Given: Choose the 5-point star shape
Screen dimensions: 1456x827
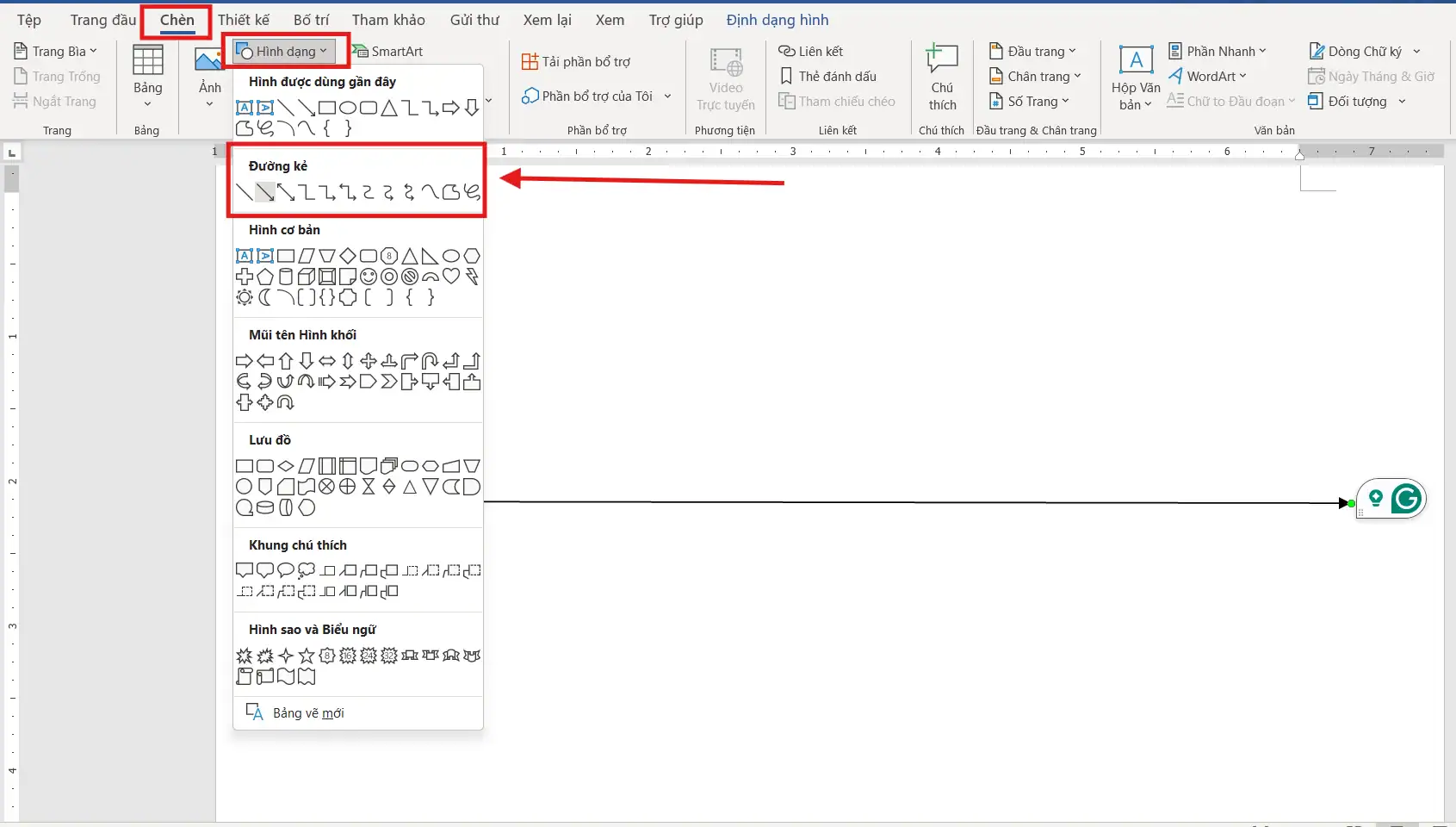Looking at the screenshot, I should [307, 656].
